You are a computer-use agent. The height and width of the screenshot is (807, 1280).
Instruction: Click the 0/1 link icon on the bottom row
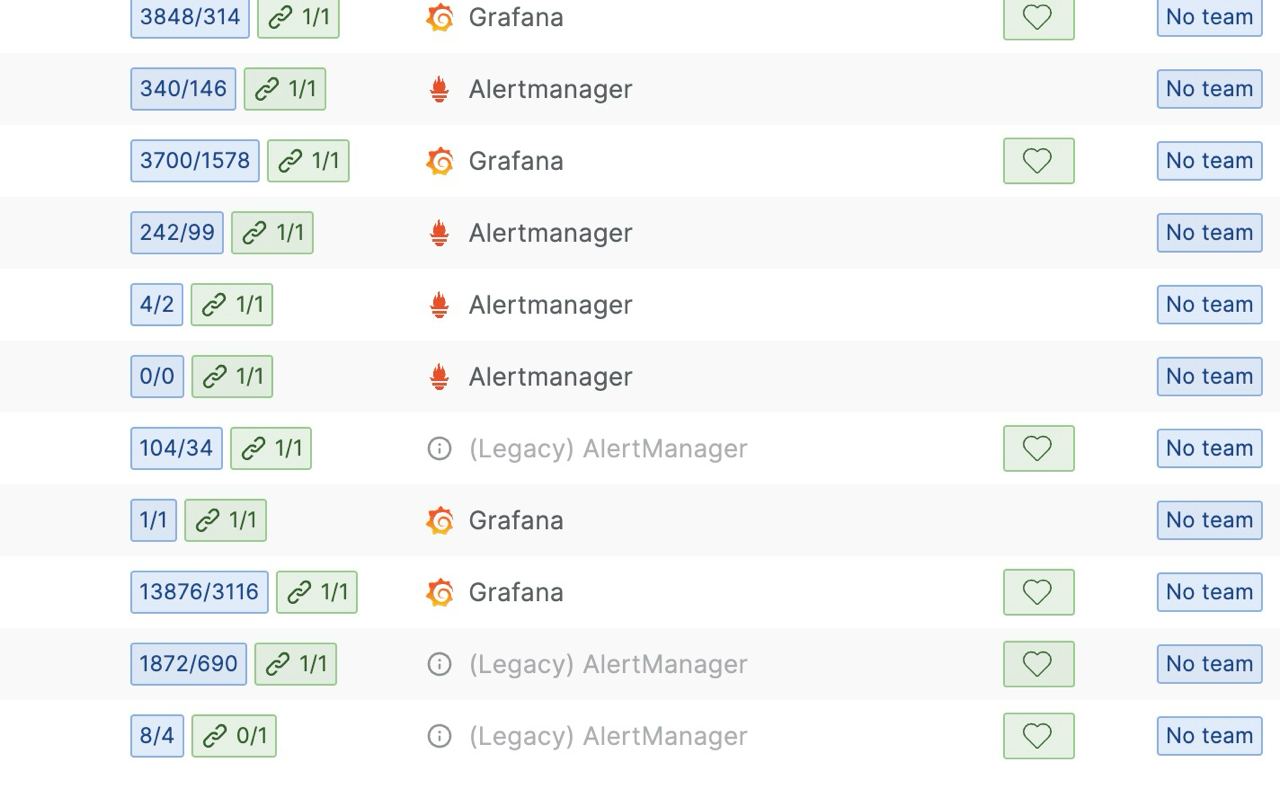point(233,736)
